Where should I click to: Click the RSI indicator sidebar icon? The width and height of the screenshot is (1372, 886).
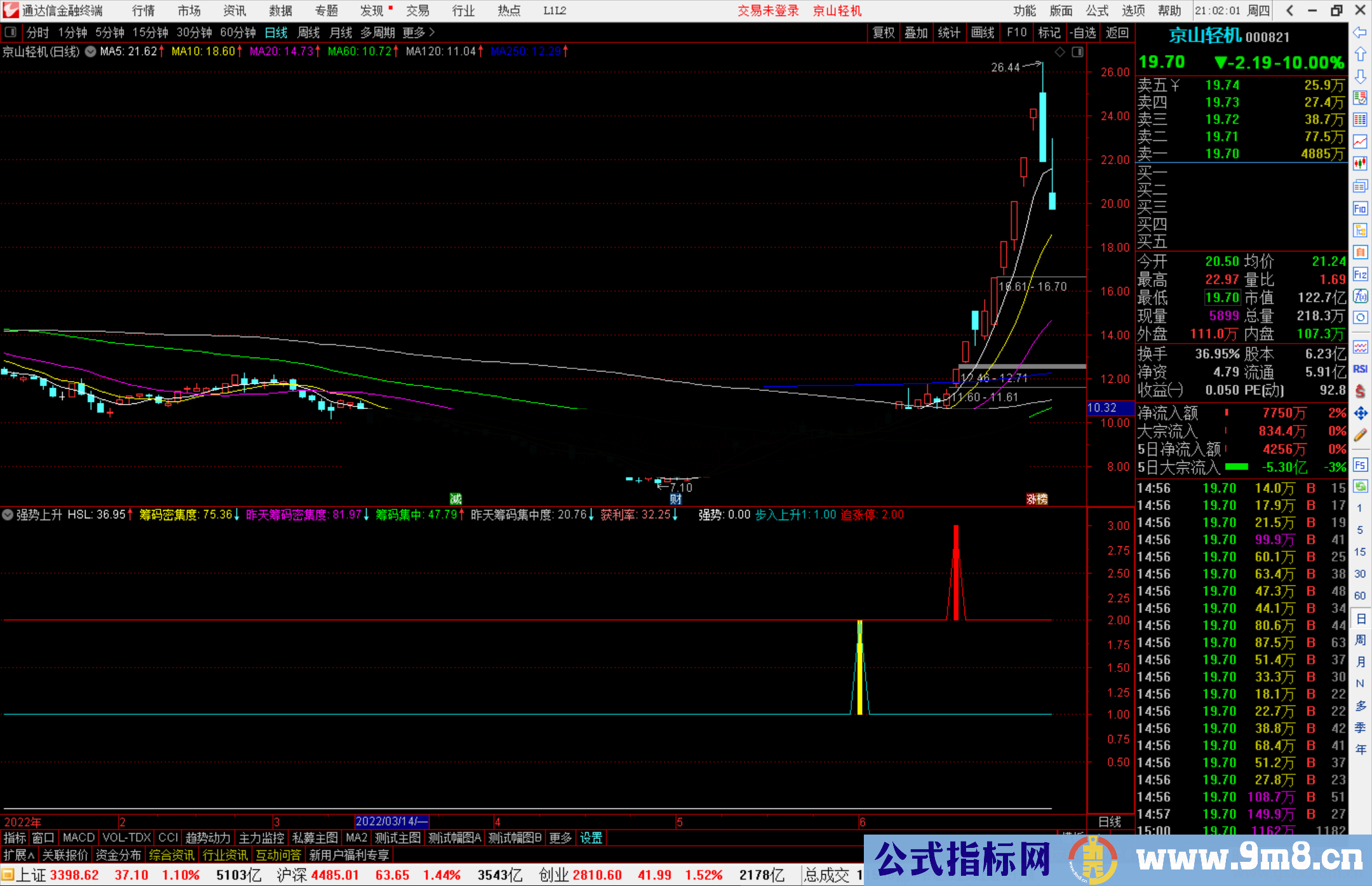(1360, 369)
